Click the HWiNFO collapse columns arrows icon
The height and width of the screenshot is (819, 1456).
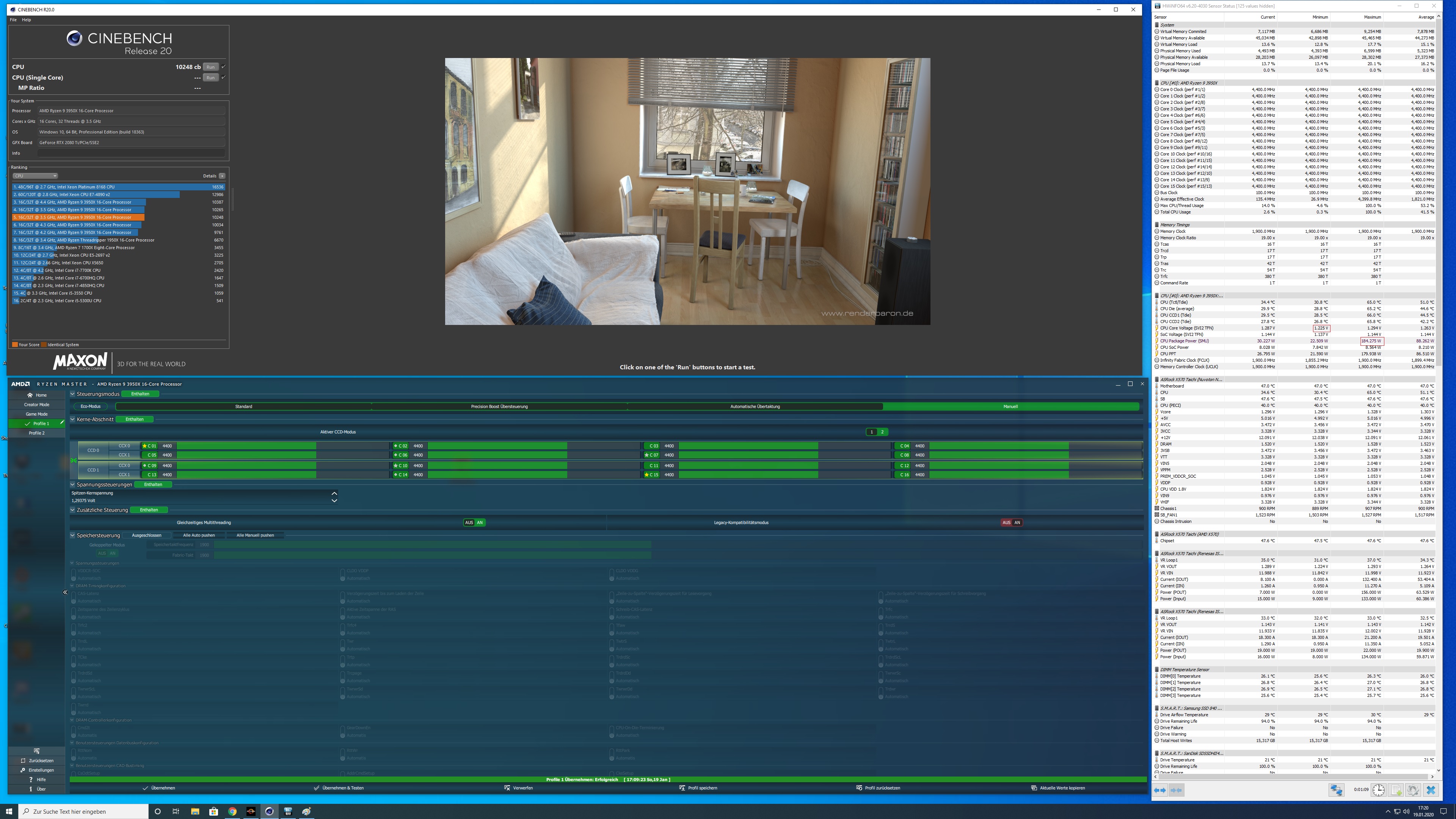(x=1176, y=790)
